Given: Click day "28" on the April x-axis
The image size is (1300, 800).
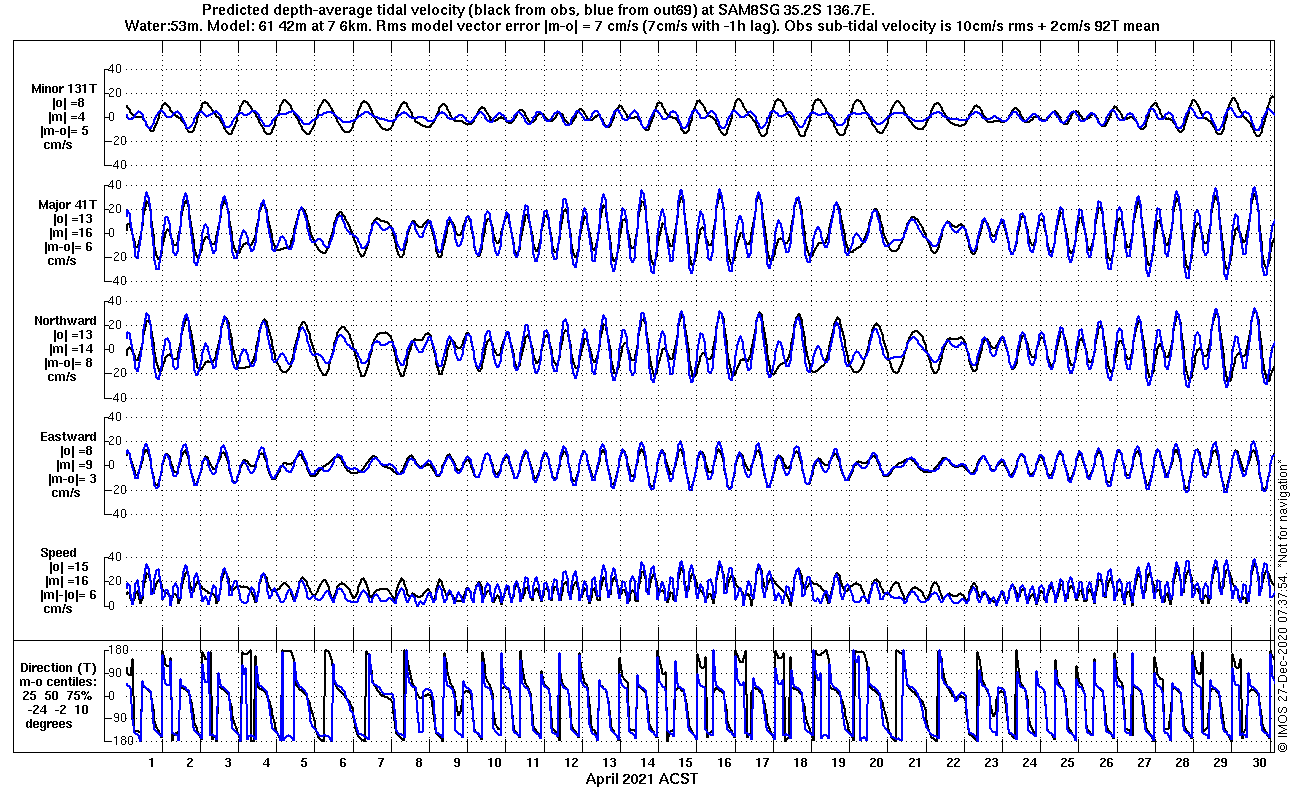Looking at the screenshot, I should click(x=1182, y=763).
